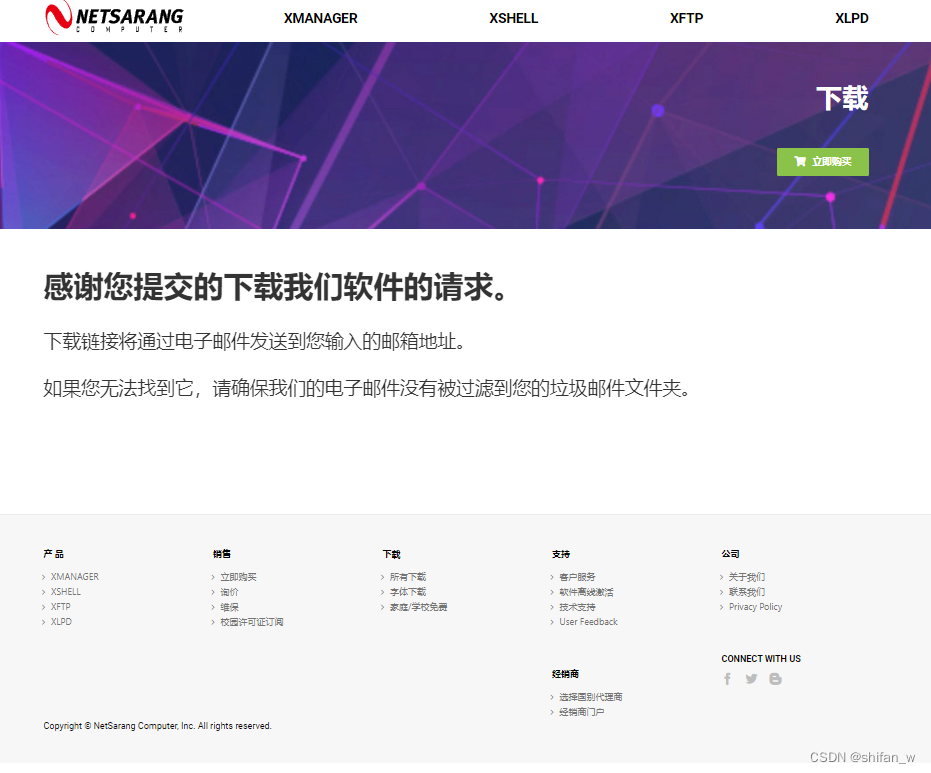Click the paragraph about 下载链接将通过电子邮件发送
The width and height of the screenshot is (931, 773).
(254, 341)
